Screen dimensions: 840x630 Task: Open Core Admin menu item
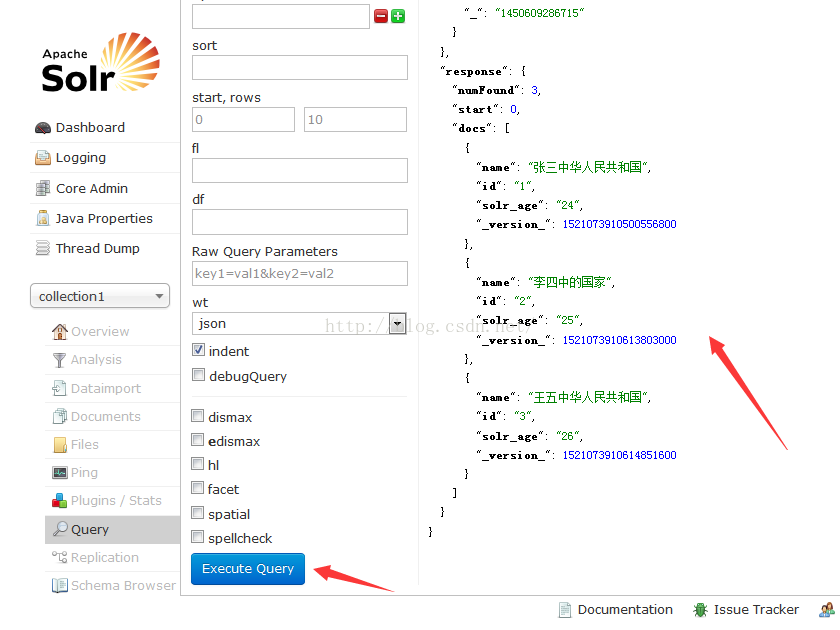92,189
